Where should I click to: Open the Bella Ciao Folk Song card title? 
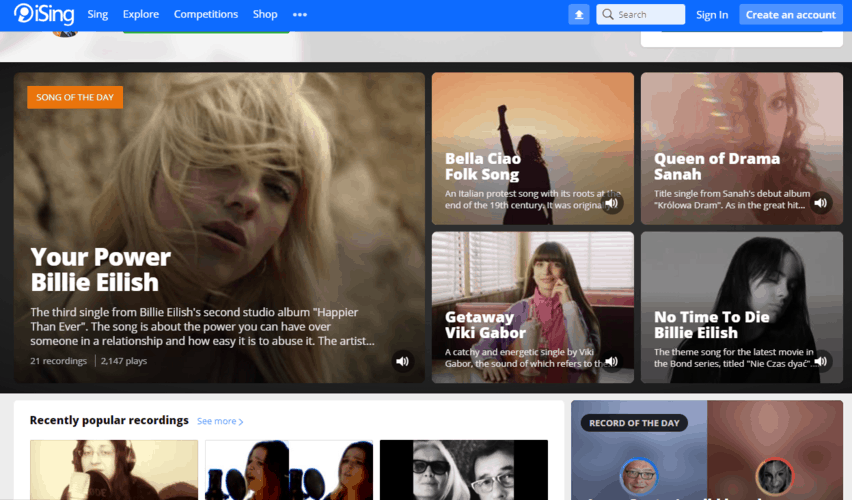[483, 166]
